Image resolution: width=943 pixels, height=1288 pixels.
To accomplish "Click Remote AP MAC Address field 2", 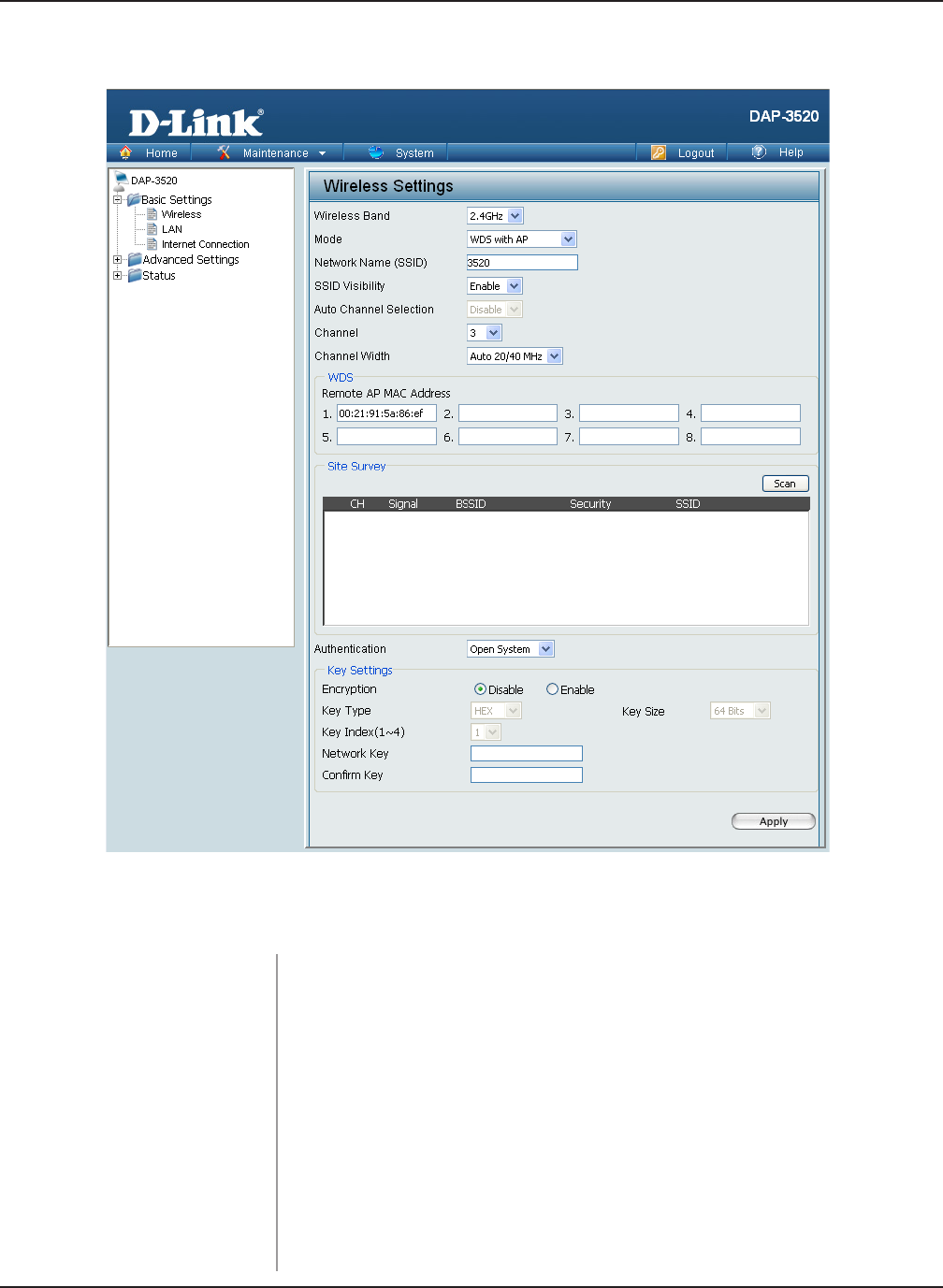I will coord(508,412).
